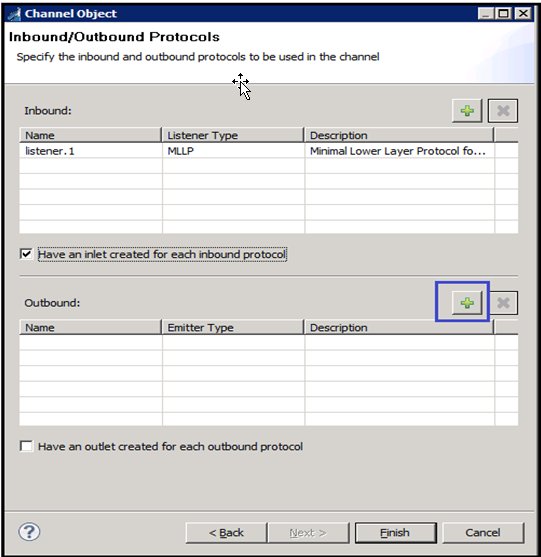Click the MLLP listener type cell
The image size is (541, 557).
coord(233,151)
